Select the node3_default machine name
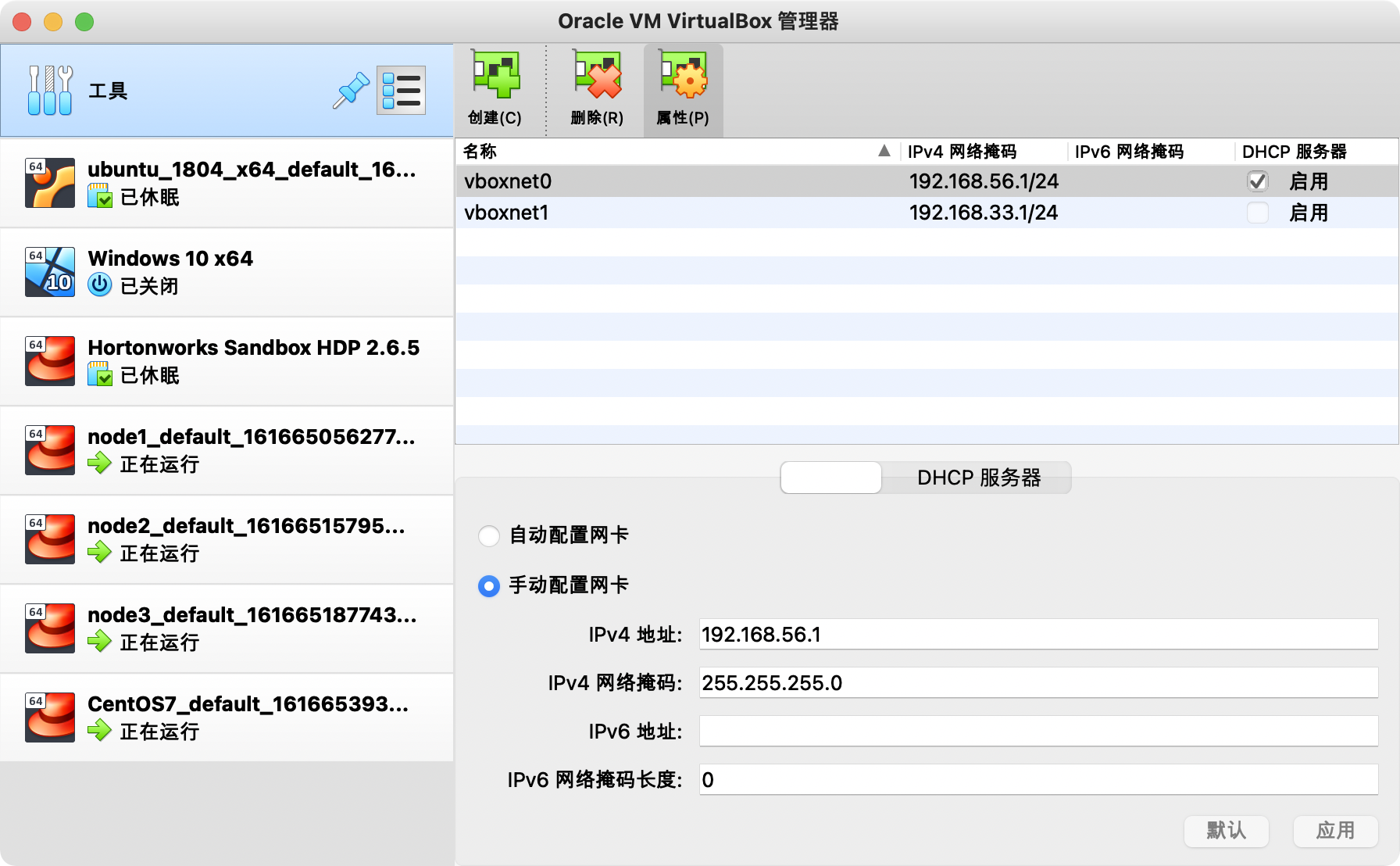The width and height of the screenshot is (1400, 866). point(252,615)
